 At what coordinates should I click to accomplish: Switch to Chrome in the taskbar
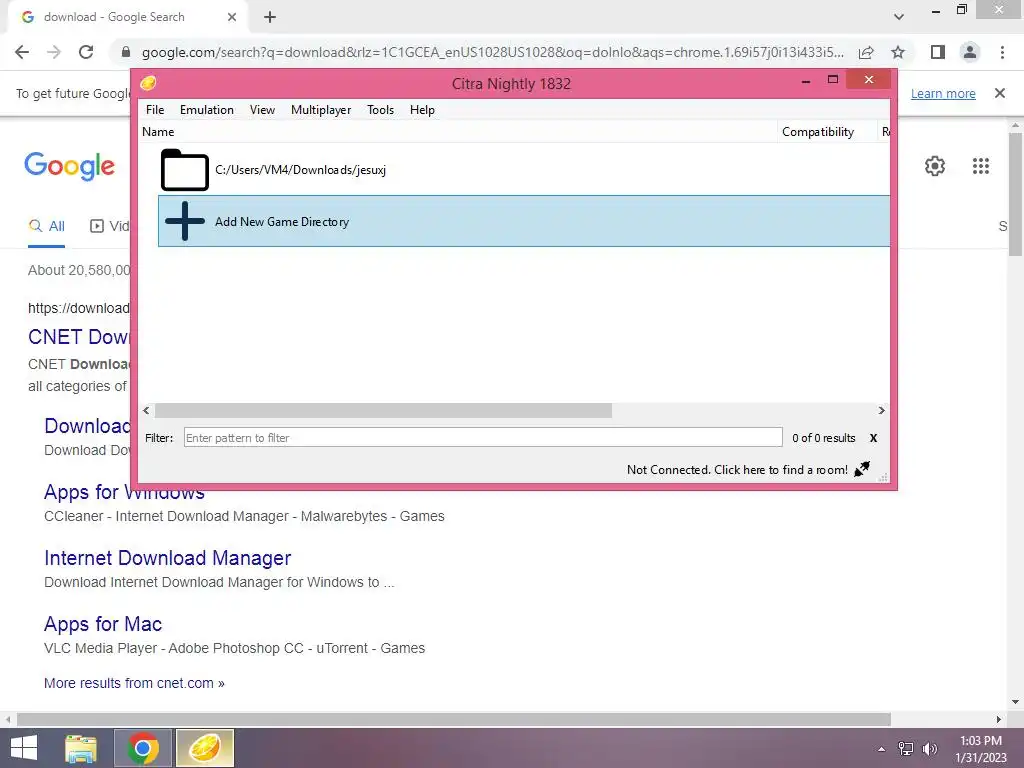point(143,748)
